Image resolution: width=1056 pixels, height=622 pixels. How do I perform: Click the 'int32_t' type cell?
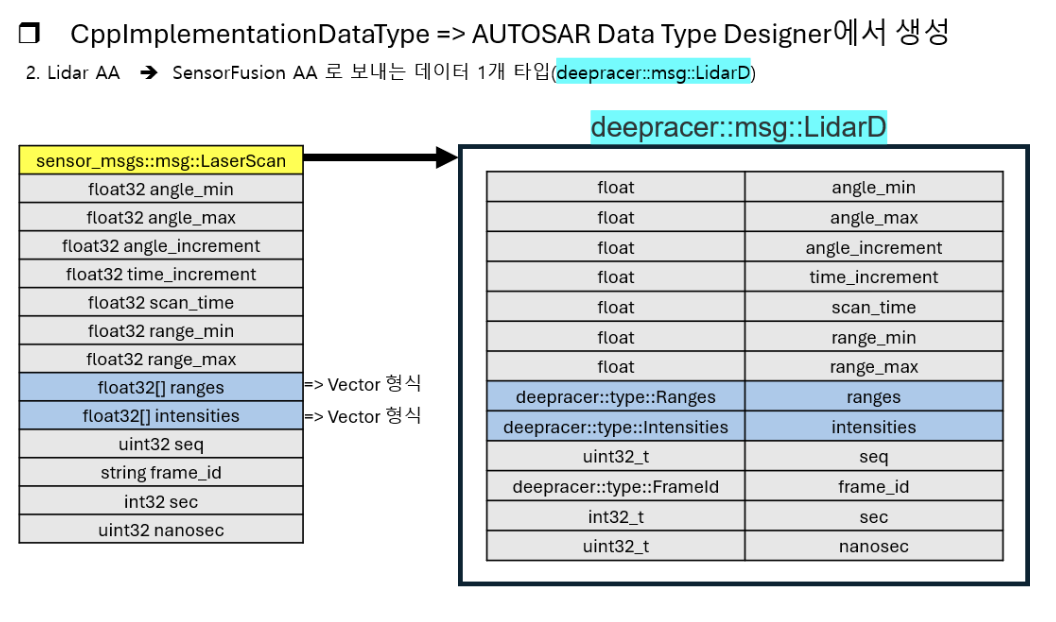coord(616,516)
